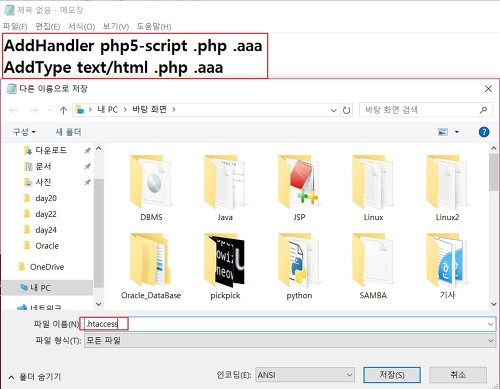The height and width of the screenshot is (389, 500).
Task: Close the save-as dialog
Action: coord(488,89)
